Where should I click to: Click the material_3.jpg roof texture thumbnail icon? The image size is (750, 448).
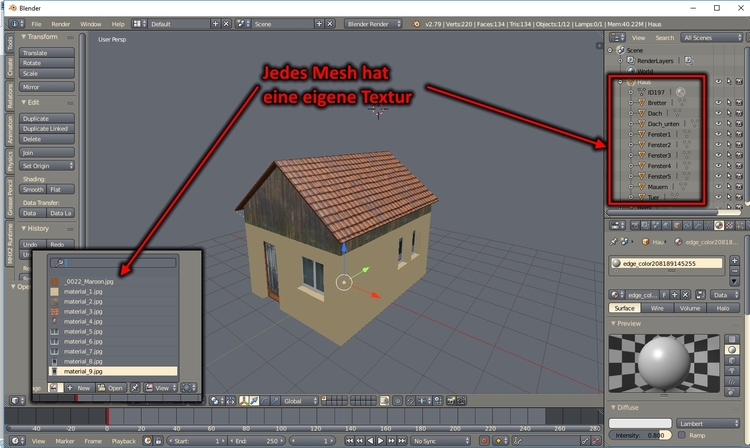[55, 311]
